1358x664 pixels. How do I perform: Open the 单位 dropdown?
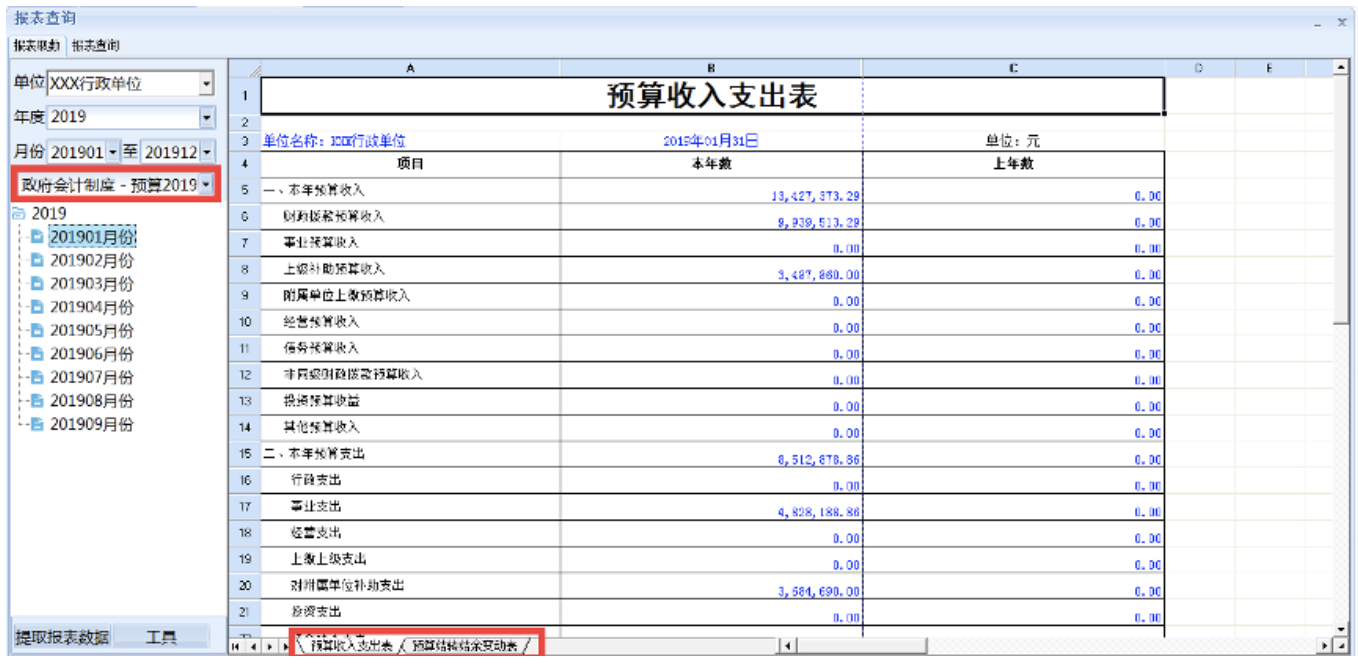pos(206,84)
